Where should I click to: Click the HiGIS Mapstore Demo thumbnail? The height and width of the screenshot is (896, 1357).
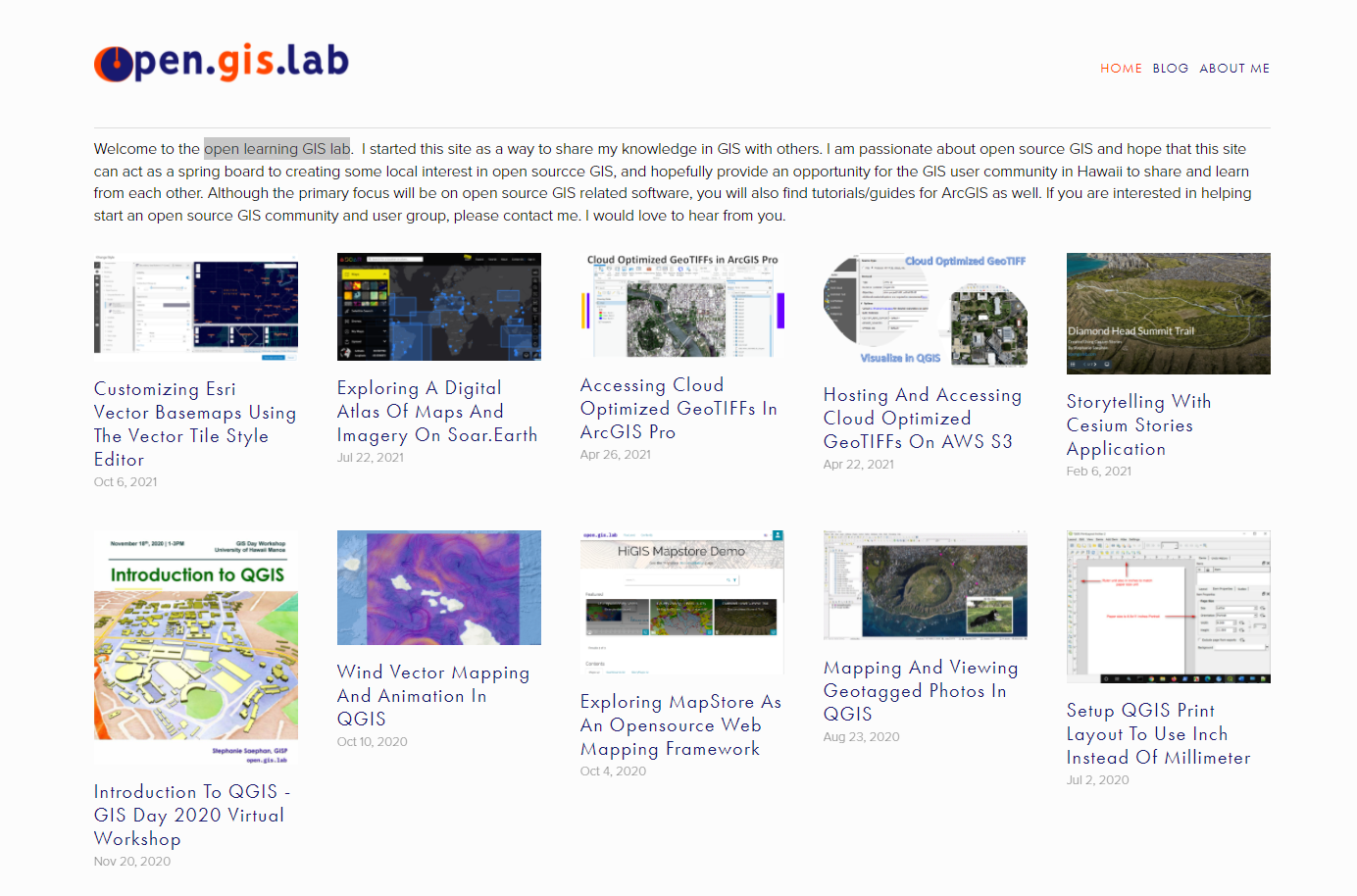point(682,602)
